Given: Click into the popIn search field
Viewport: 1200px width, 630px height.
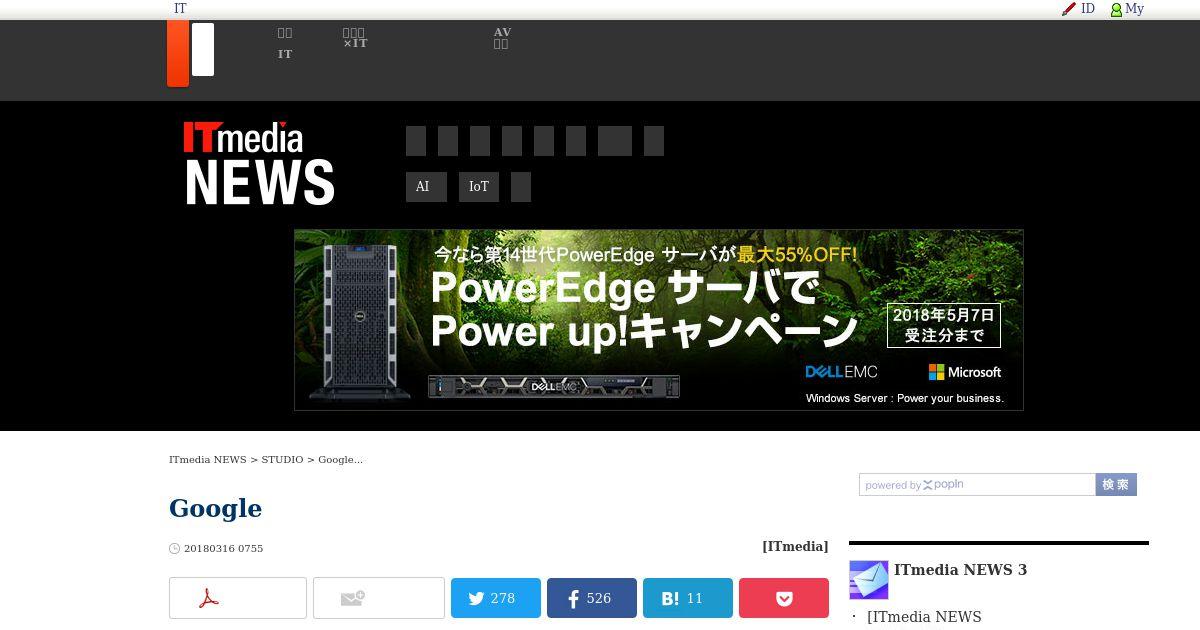Looking at the screenshot, I should coord(977,485).
